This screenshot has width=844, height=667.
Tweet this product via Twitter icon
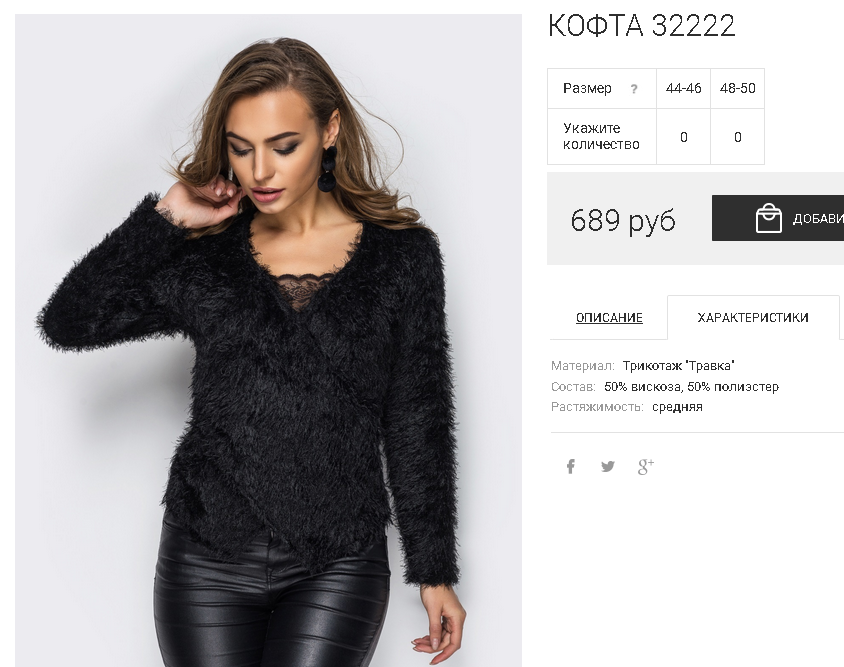click(x=608, y=466)
